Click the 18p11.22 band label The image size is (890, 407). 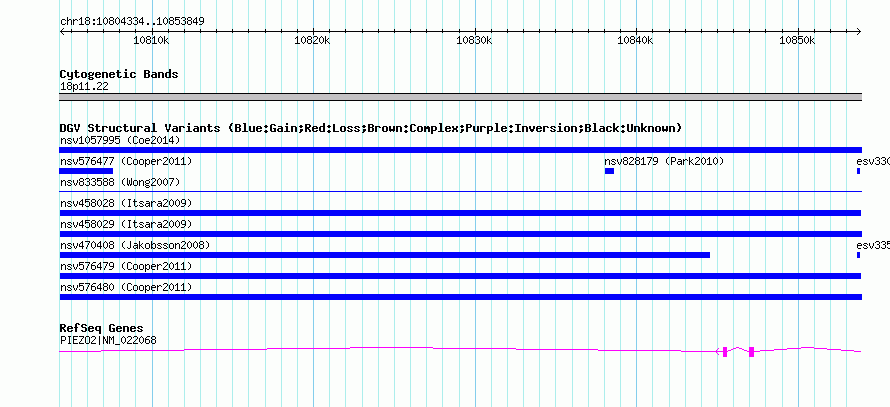(84, 87)
